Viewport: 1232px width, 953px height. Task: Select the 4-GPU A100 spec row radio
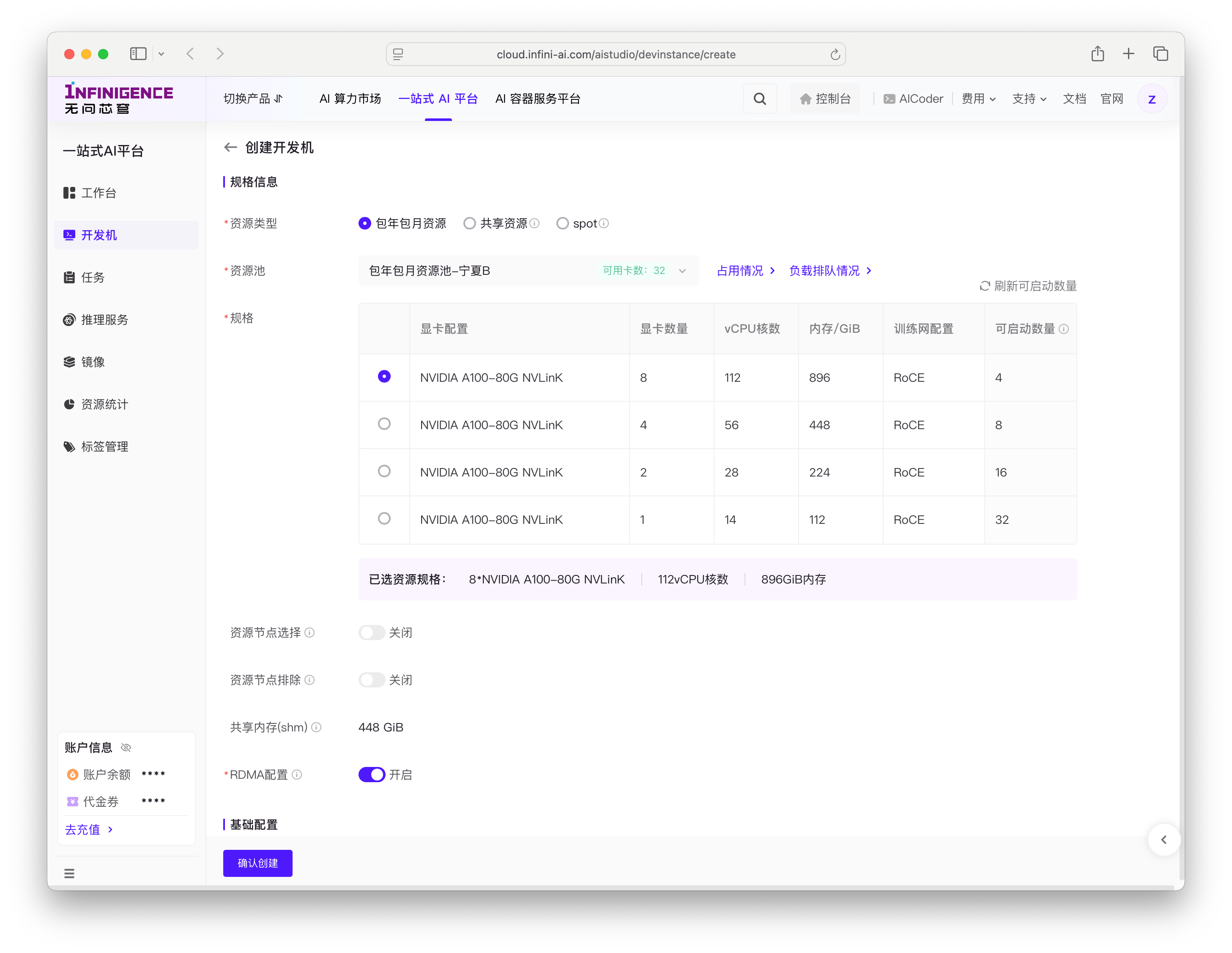(384, 424)
